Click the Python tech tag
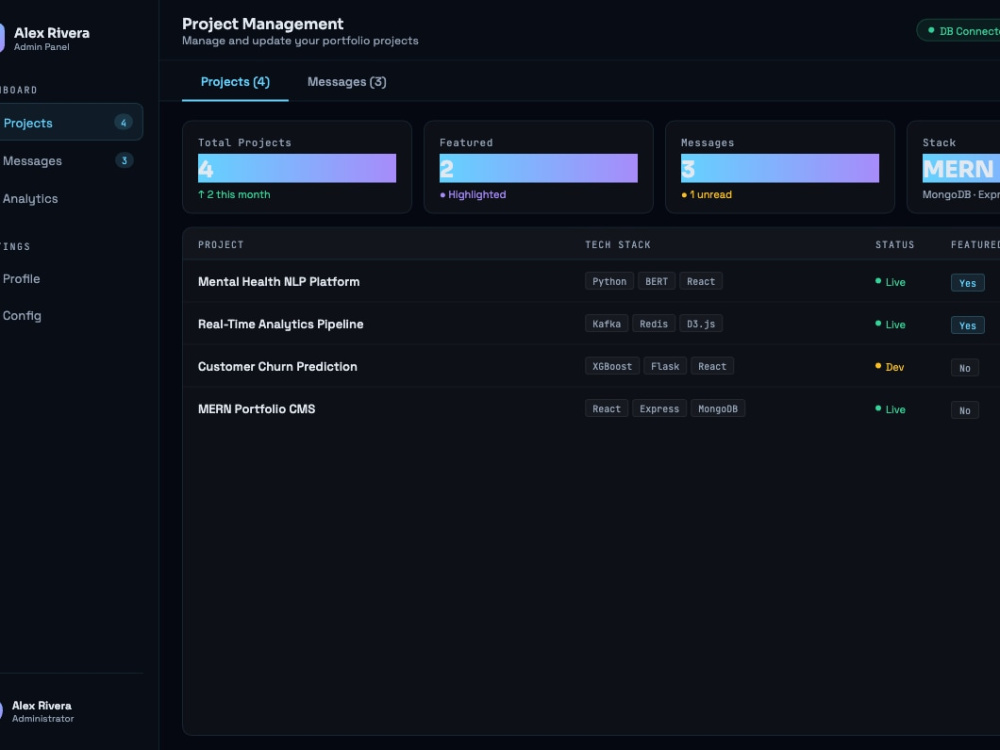The image size is (1000, 750). click(609, 281)
